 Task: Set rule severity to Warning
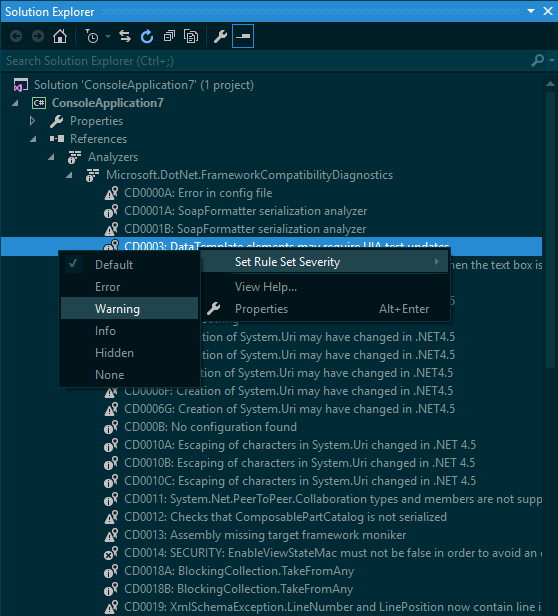coord(129,309)
